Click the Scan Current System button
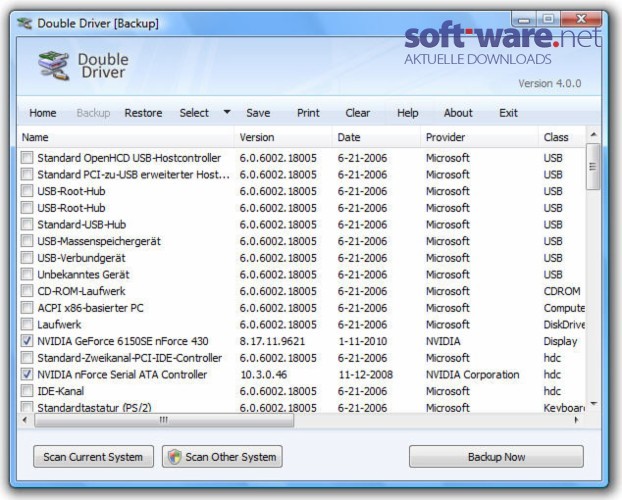This screenshot has height=500, width=622. tap(93, 457)
